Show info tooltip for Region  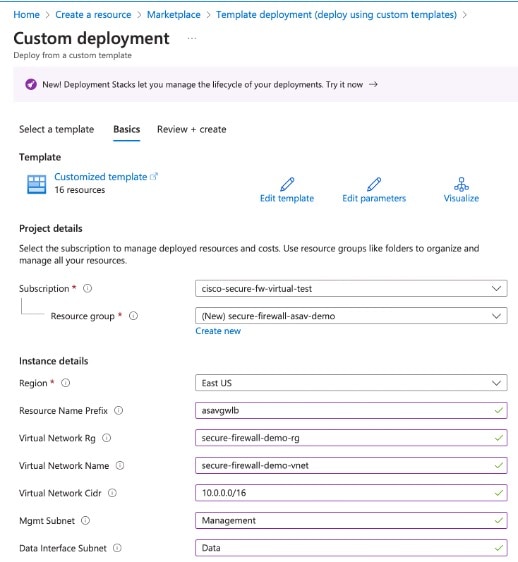pos(66,383)
